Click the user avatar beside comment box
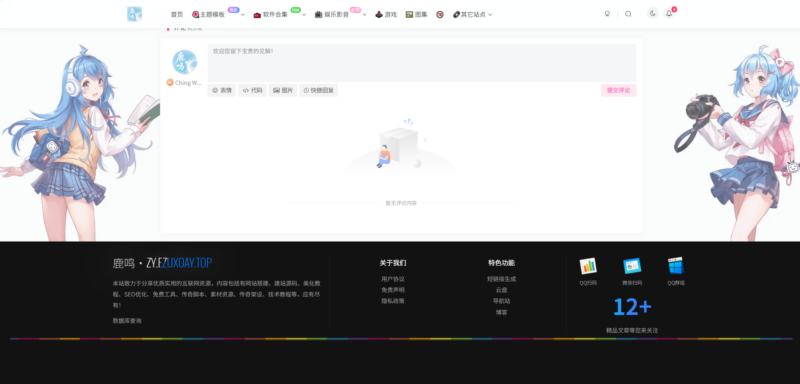Viewport: 800px width, 384px height. point(185,62)
